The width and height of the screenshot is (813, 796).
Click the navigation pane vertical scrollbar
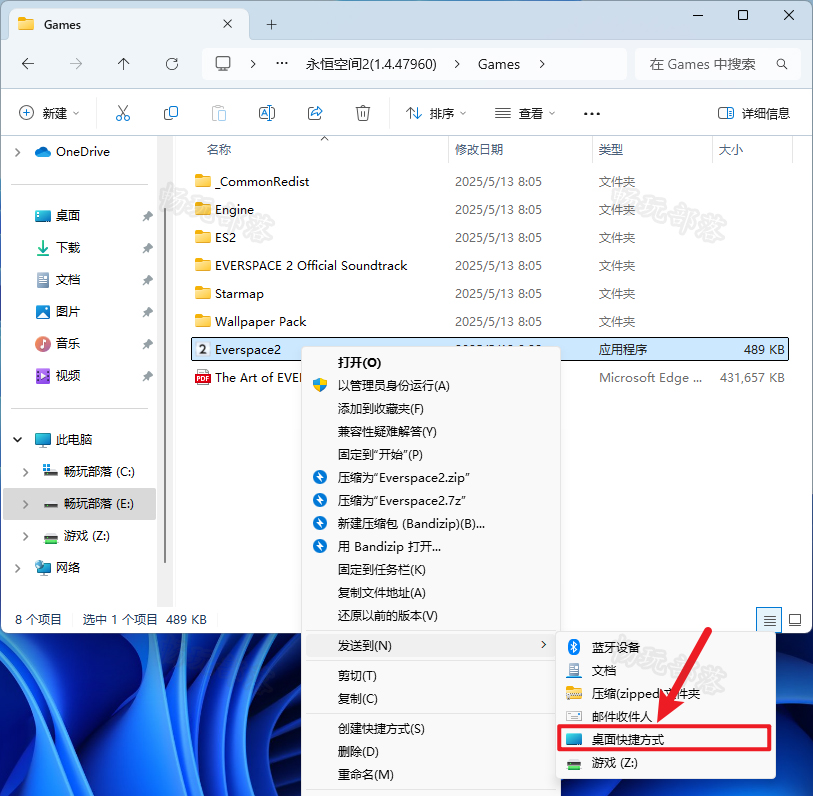click(165, 384)
